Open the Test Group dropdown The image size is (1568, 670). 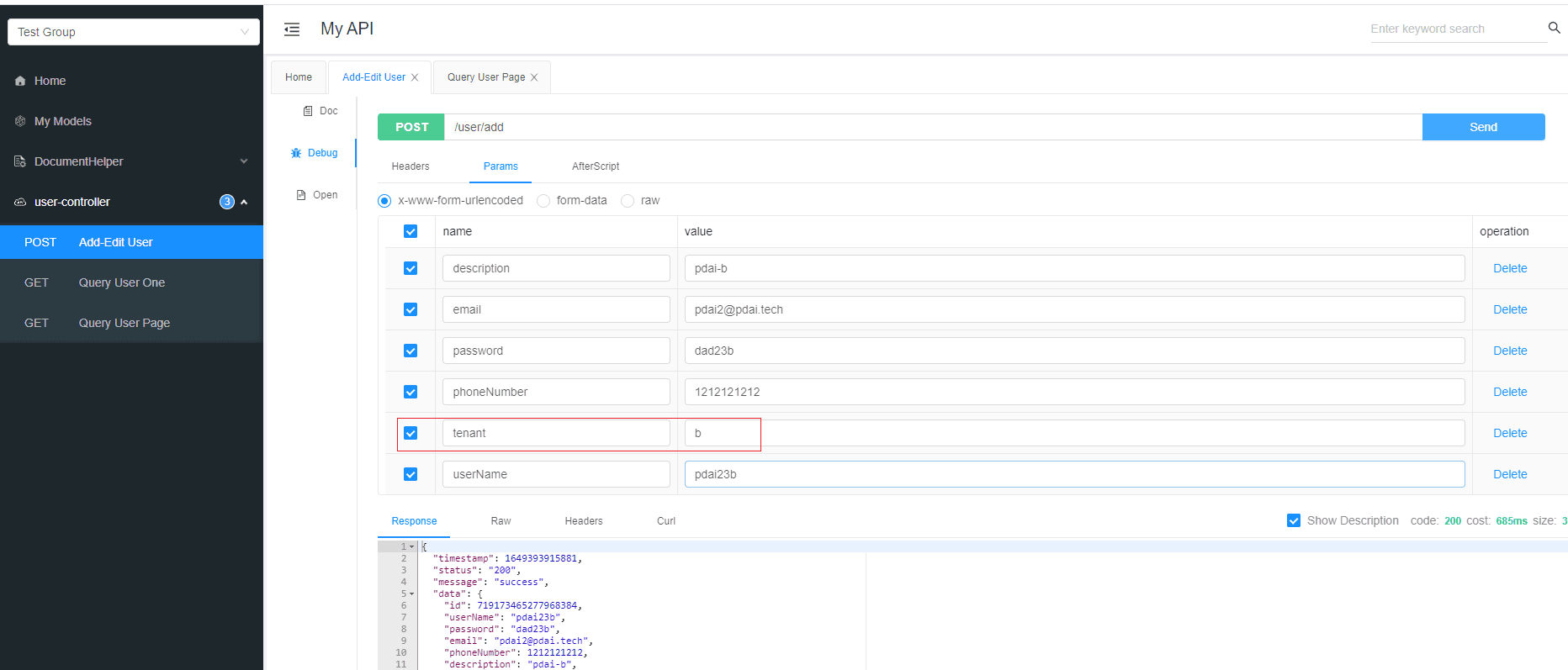tap(134, 32)
